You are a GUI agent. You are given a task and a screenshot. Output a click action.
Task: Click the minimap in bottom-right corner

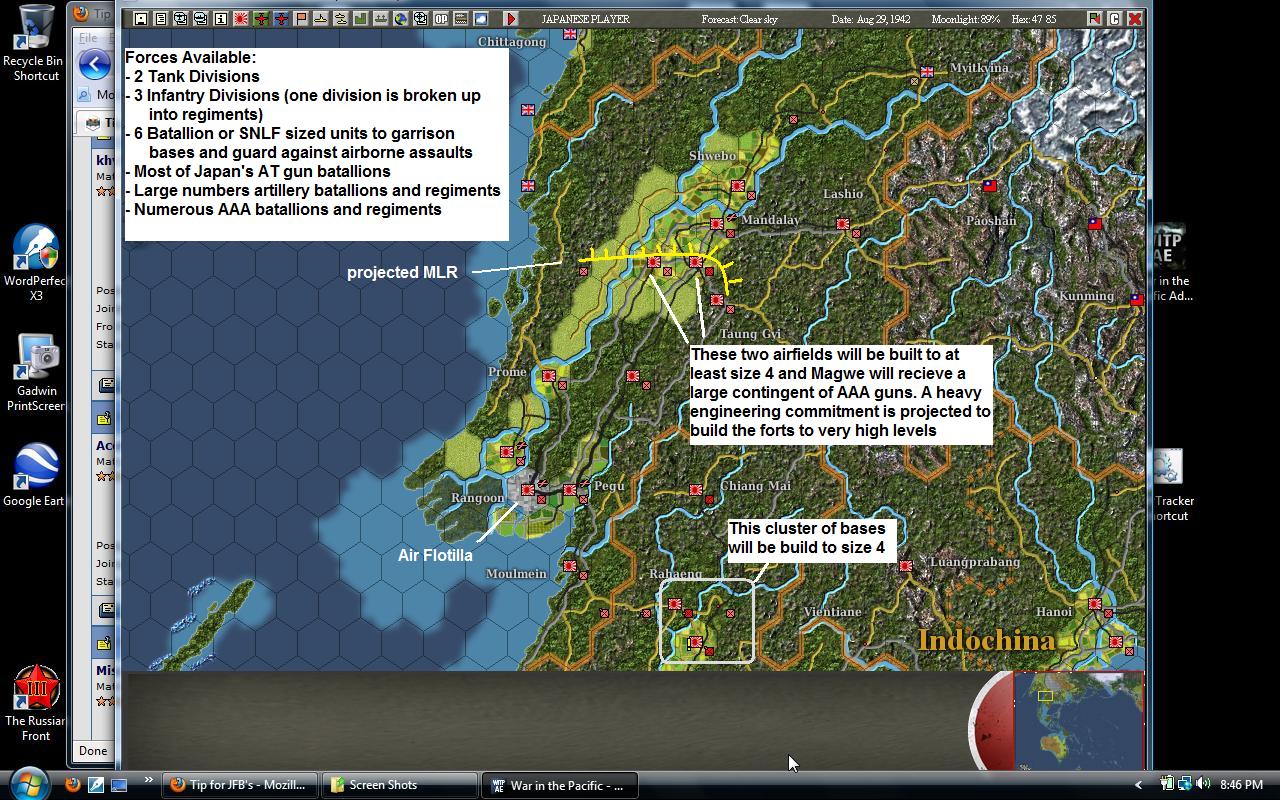pyautogui.click(x=1079, y=720)
